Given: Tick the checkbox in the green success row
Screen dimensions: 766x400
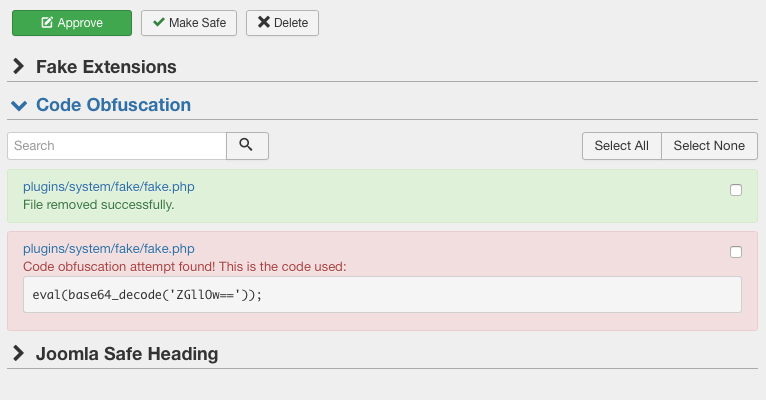Looking at the screenshot, I should pos(736,190).
